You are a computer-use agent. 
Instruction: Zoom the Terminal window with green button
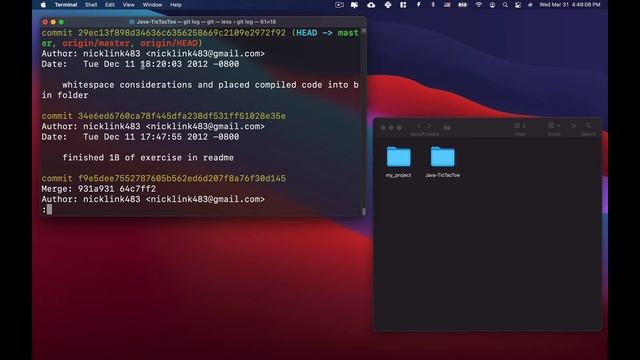pyautogui.click(x=61, y=22)
